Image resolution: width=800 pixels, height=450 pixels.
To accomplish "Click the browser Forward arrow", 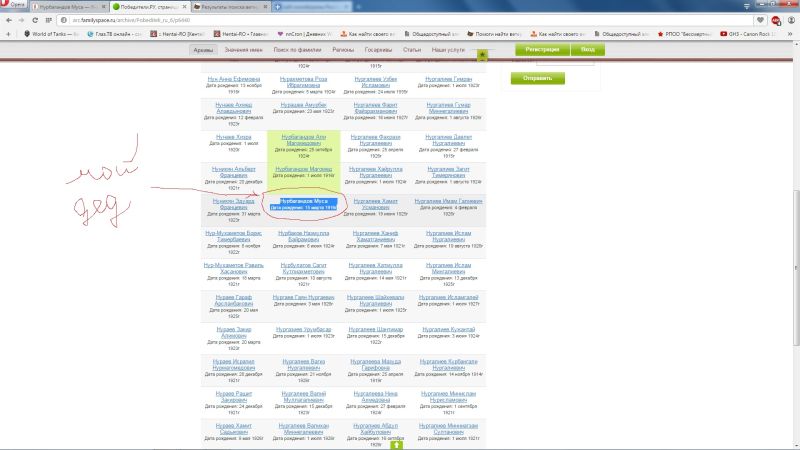I will point(21,20).
